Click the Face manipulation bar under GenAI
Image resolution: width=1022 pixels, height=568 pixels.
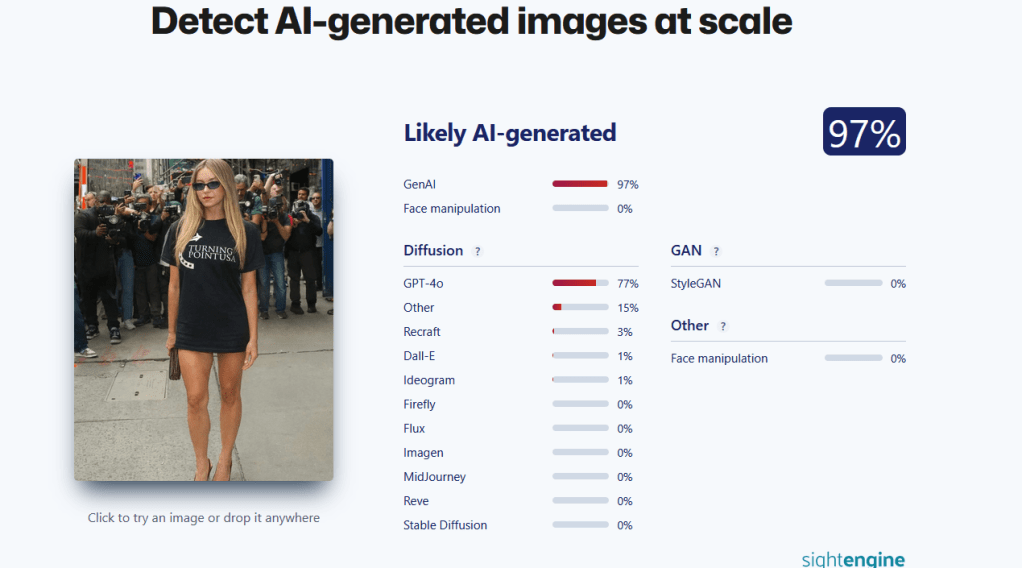[x=580, y=208]
